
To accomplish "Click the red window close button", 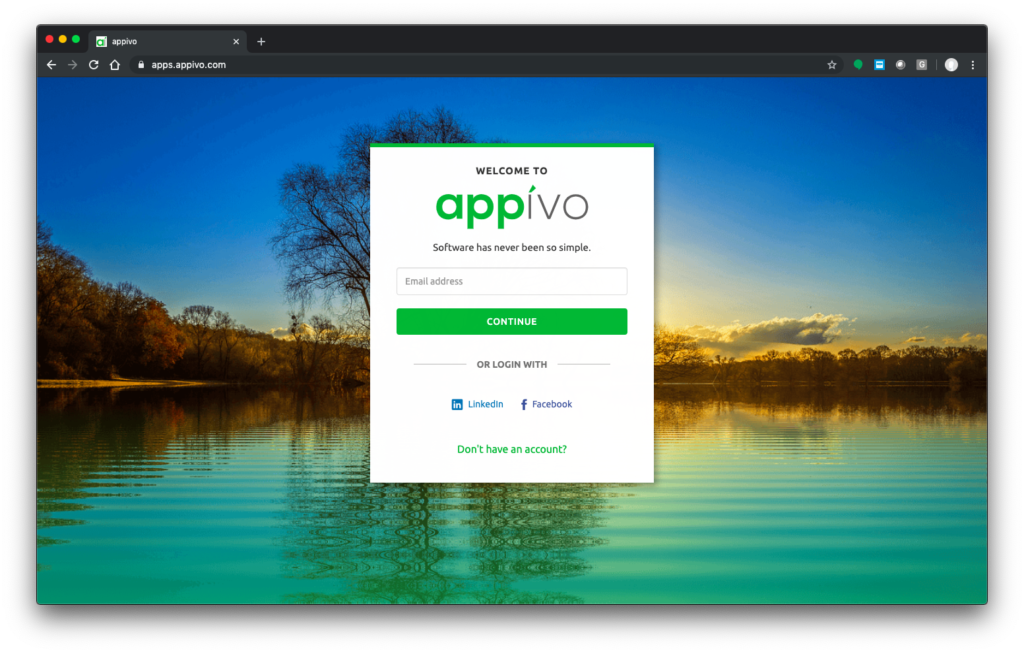I will click(49, 39).
